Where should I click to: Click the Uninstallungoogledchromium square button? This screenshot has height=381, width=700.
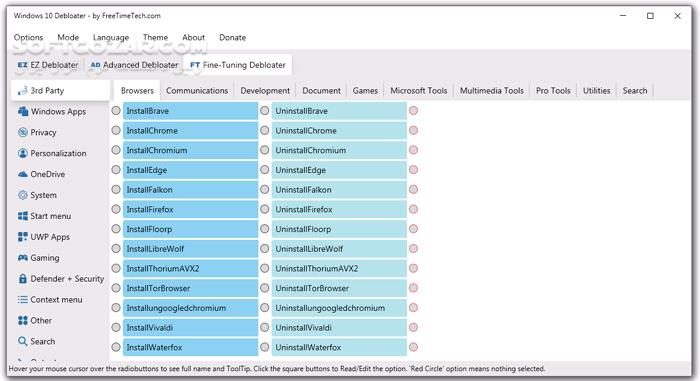point(339,308)
